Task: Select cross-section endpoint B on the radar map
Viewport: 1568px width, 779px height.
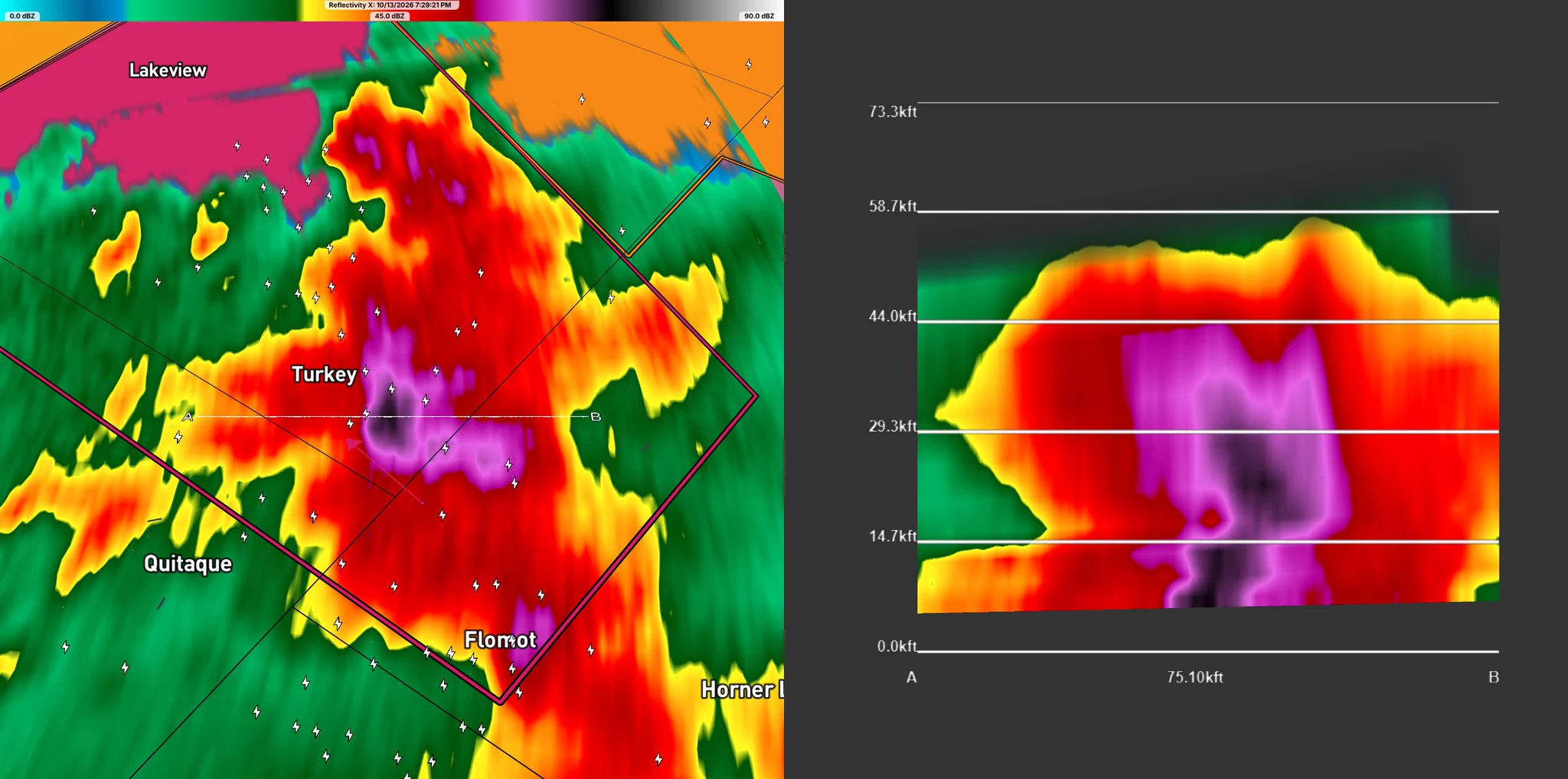Action: click(596, 417)
